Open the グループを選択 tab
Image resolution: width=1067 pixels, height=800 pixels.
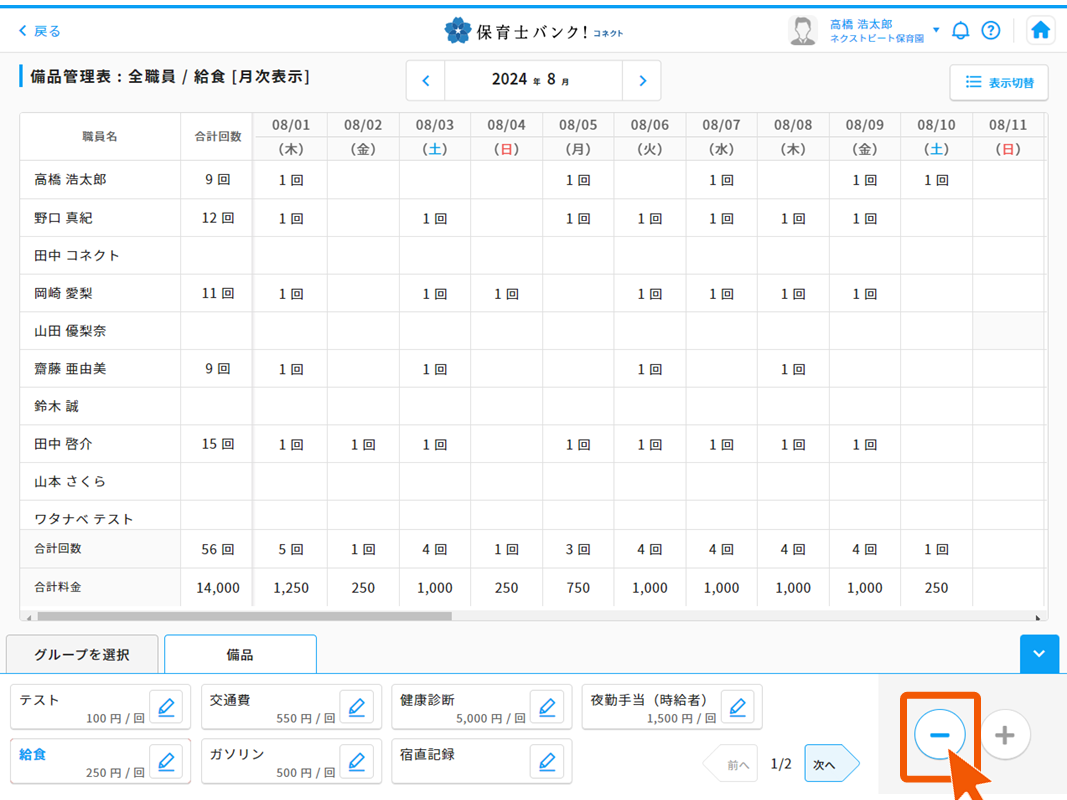[x=82, y=652]
